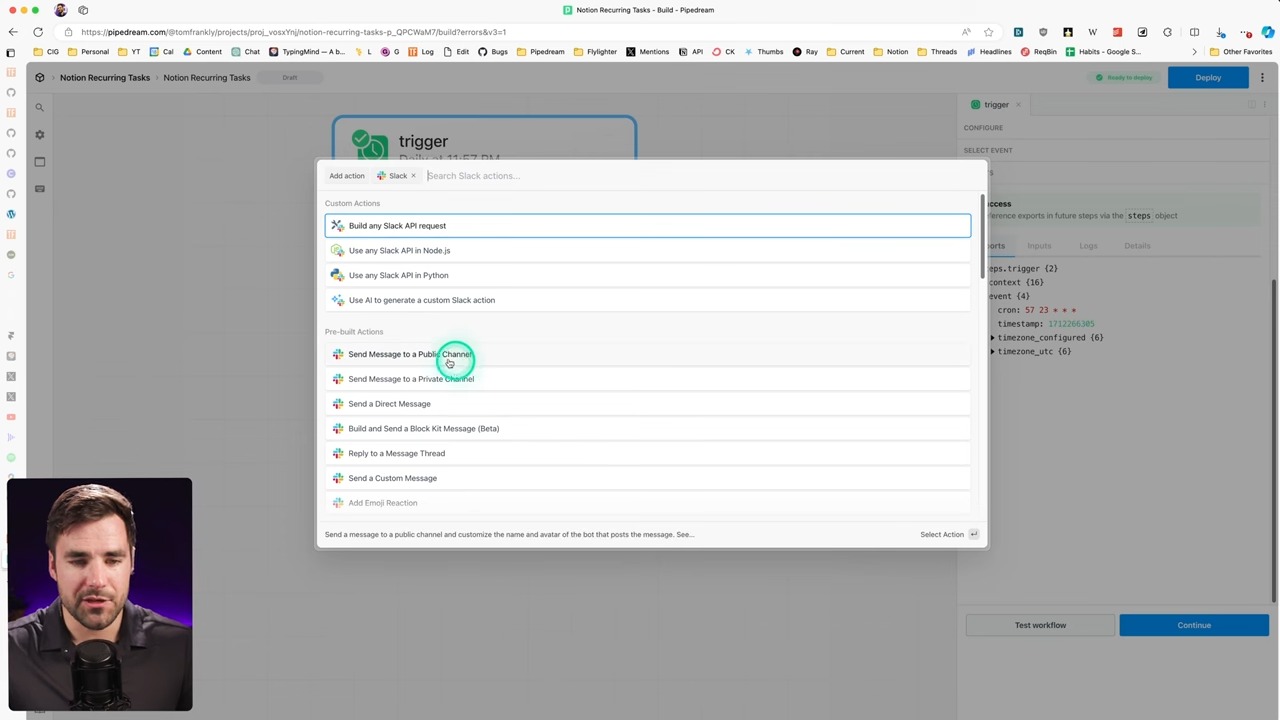Click the Test workflow button
1280x720 pixels.
[1040, 625]
